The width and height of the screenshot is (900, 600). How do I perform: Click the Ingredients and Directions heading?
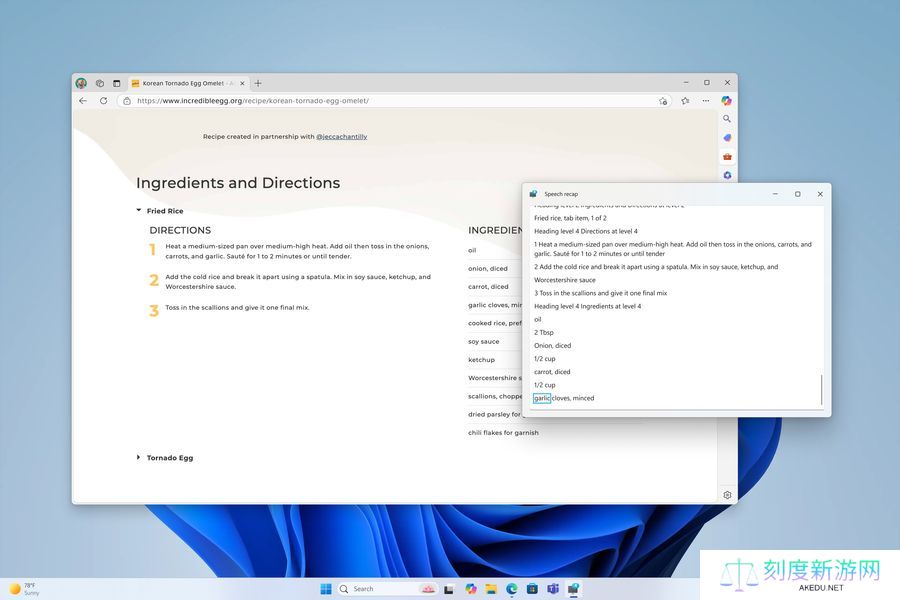238,183
